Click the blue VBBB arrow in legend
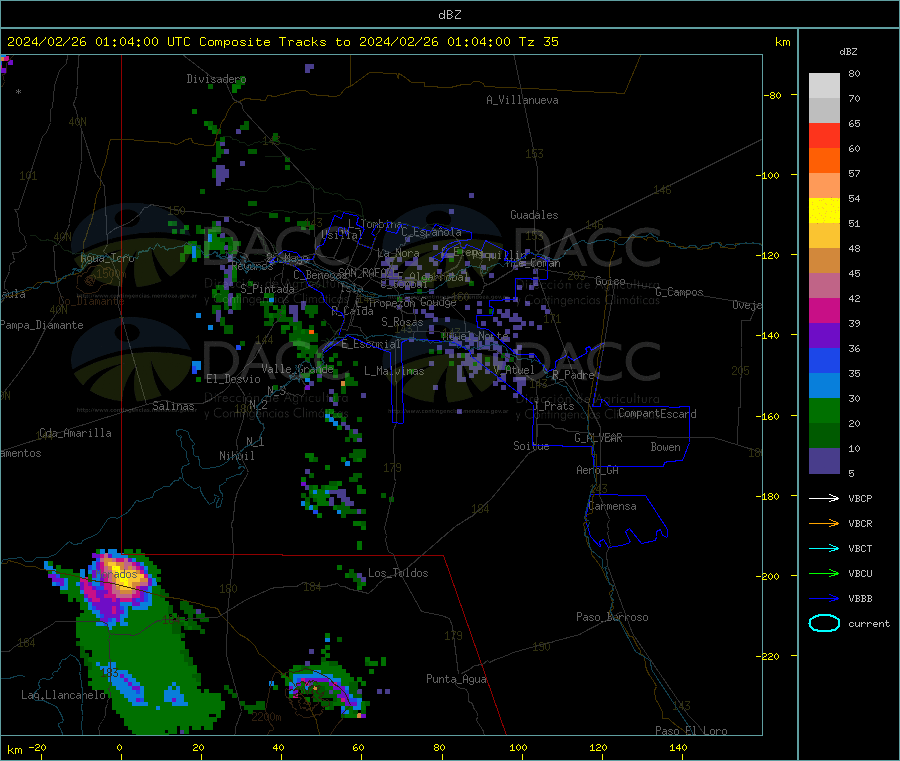Screen dimensions: 900x761 [824, 599]
